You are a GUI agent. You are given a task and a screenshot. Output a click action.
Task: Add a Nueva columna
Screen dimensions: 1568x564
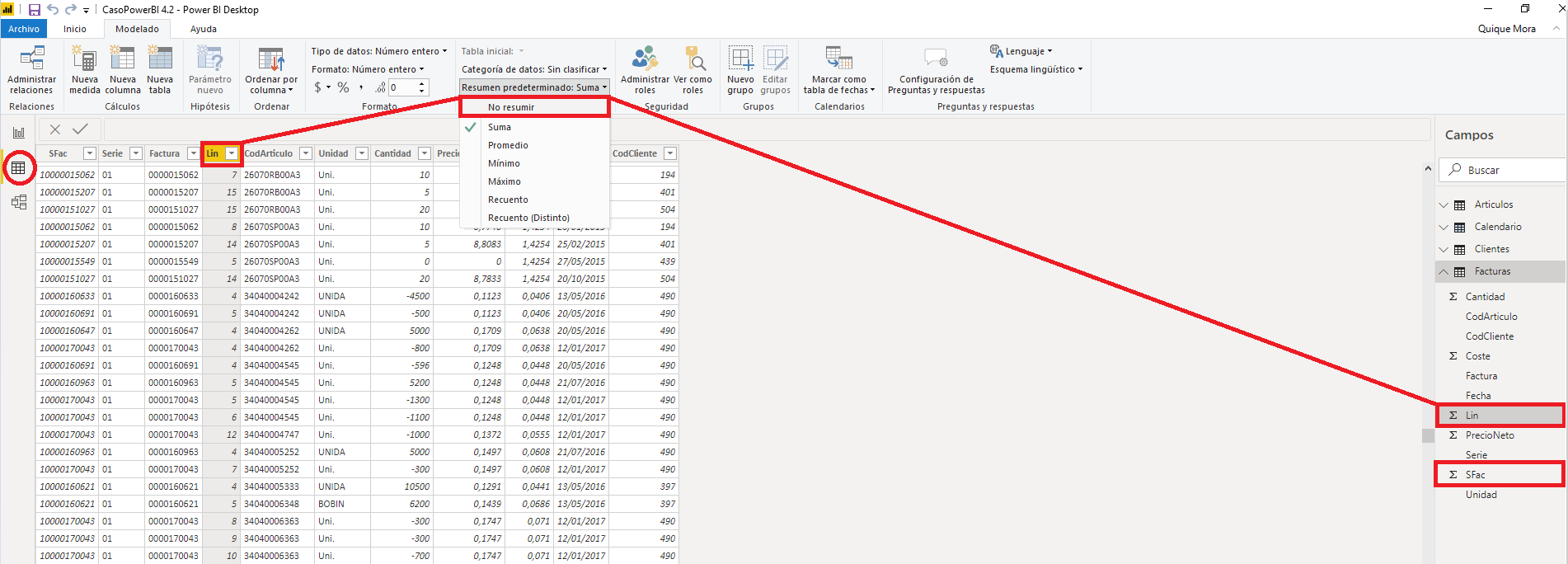click(x=122, y=70)
